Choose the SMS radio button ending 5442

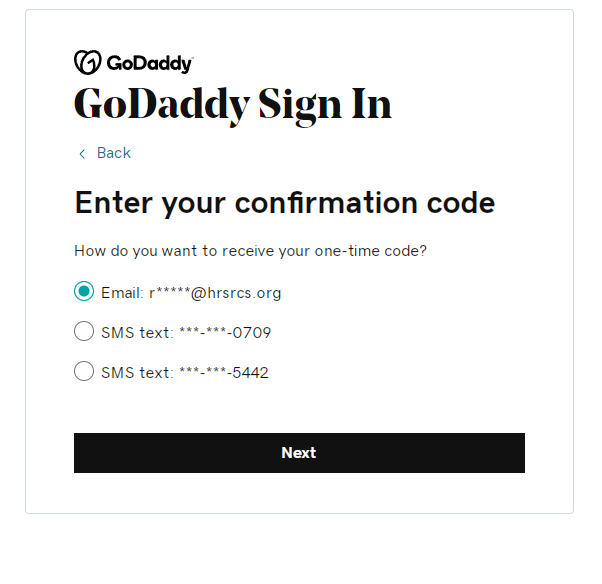coord(84,372)
